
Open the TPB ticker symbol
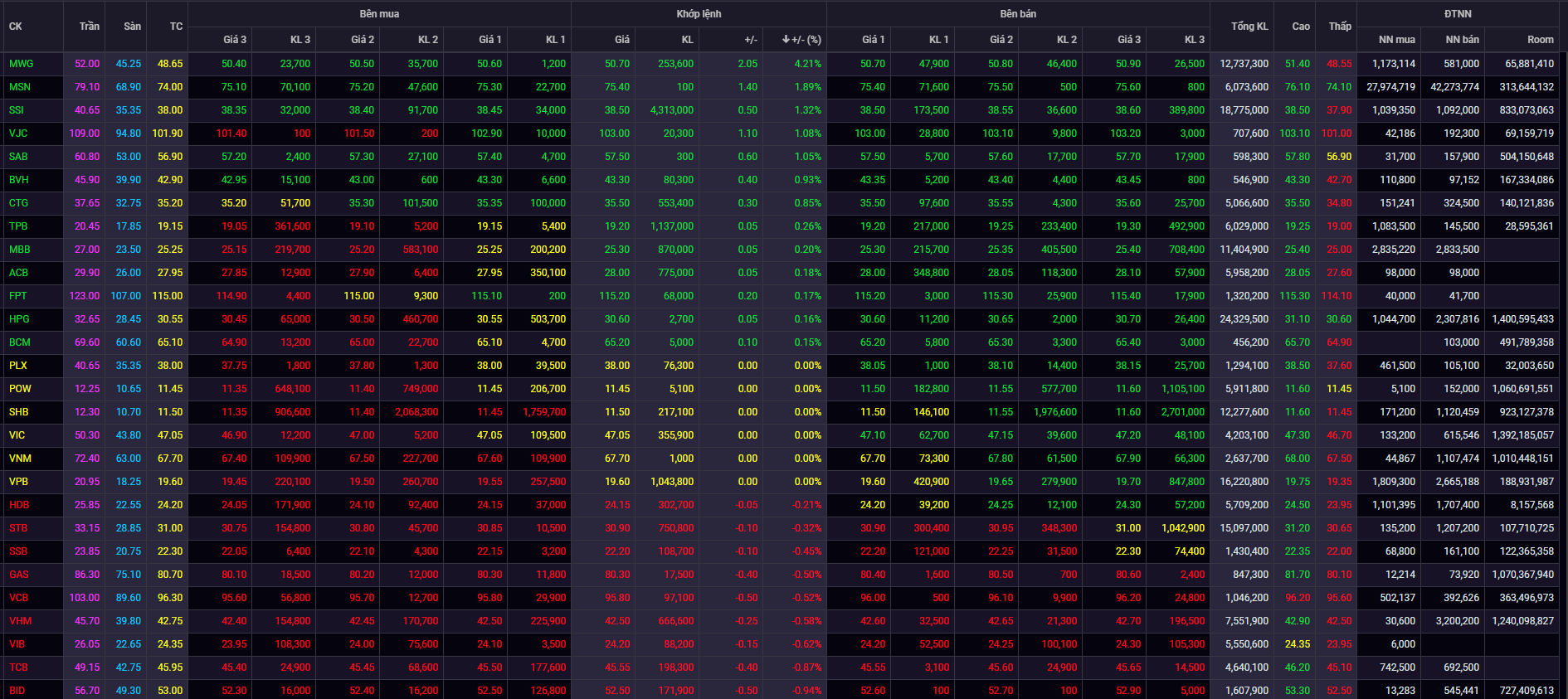pyautogui.click(x=18, y=226)
